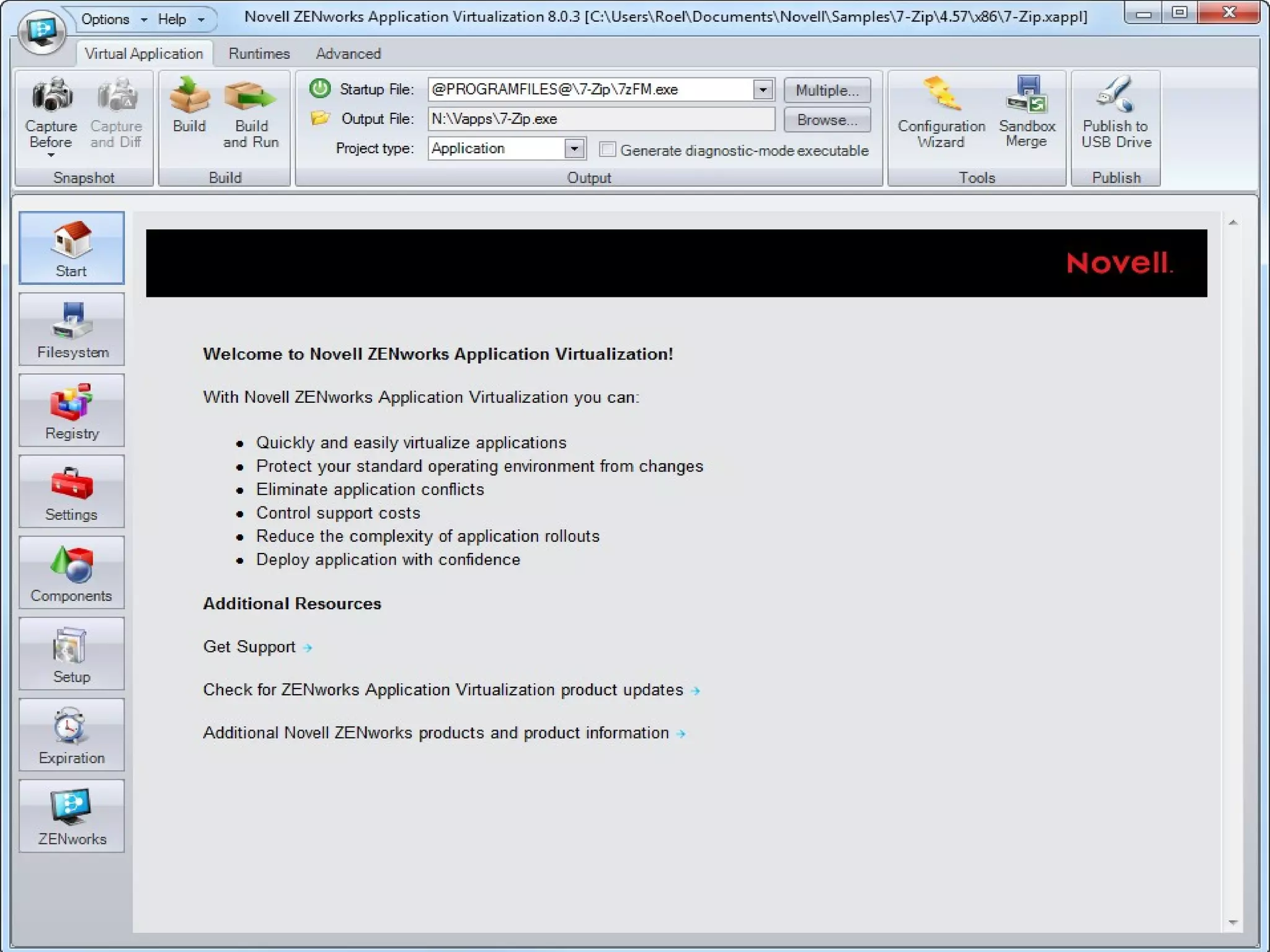This screenshot has width=1270, height=952.
Task: Open the Get Support link
Action: [249, 646]
